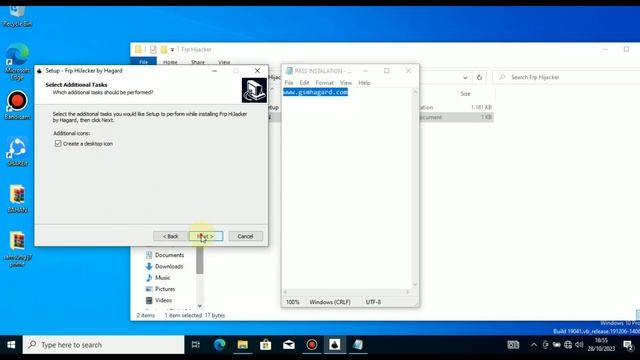Open the bottom WinRAR archive on desktop
This screenshot has height=360, width=640.
17,249
